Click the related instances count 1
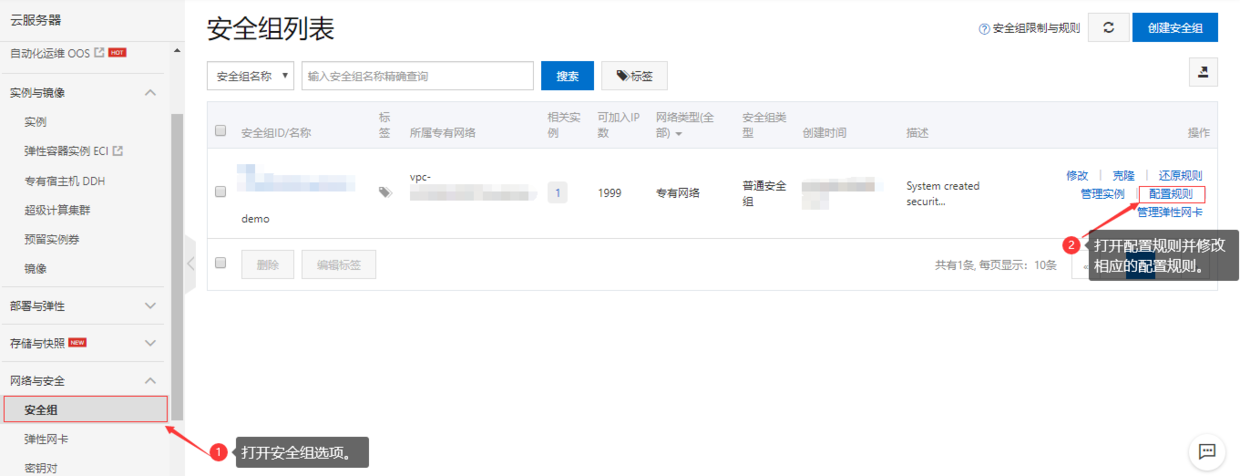Image resolution: width=1240 pixels, height=476 pixels. pos(557,192)
